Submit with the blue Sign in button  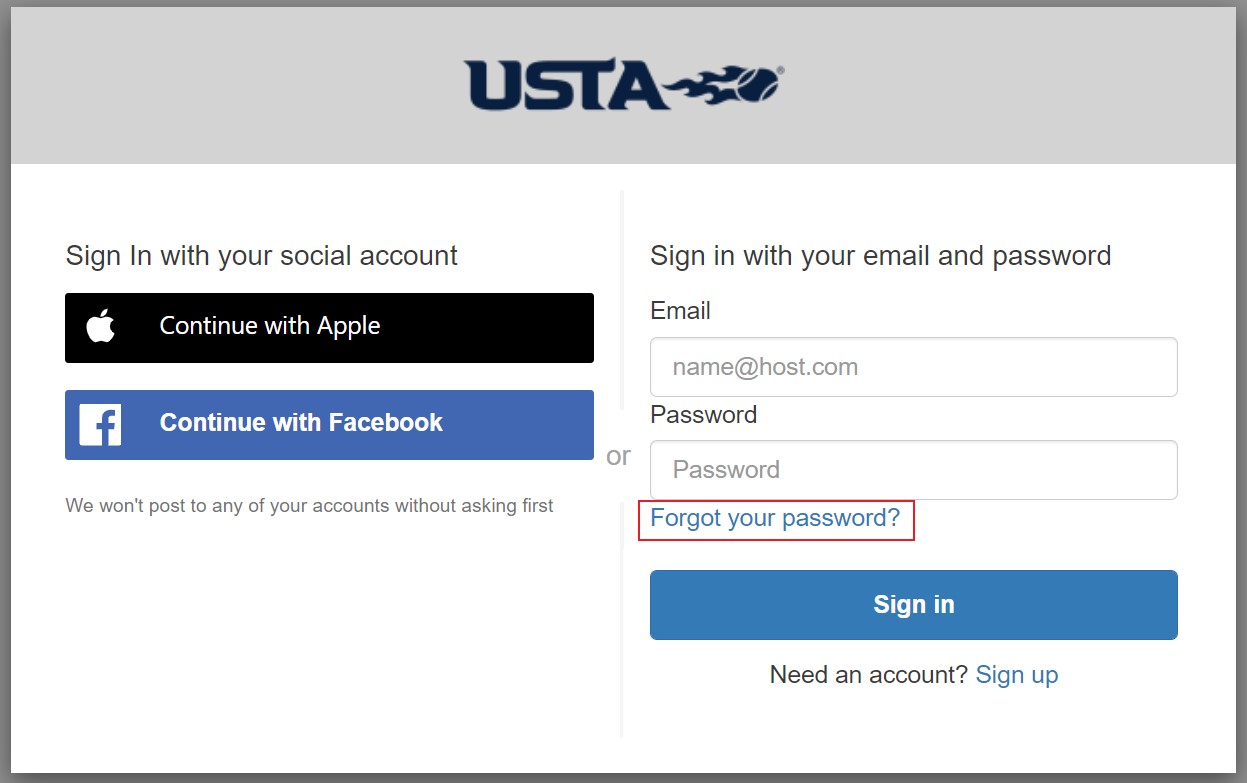click(913, 605)
